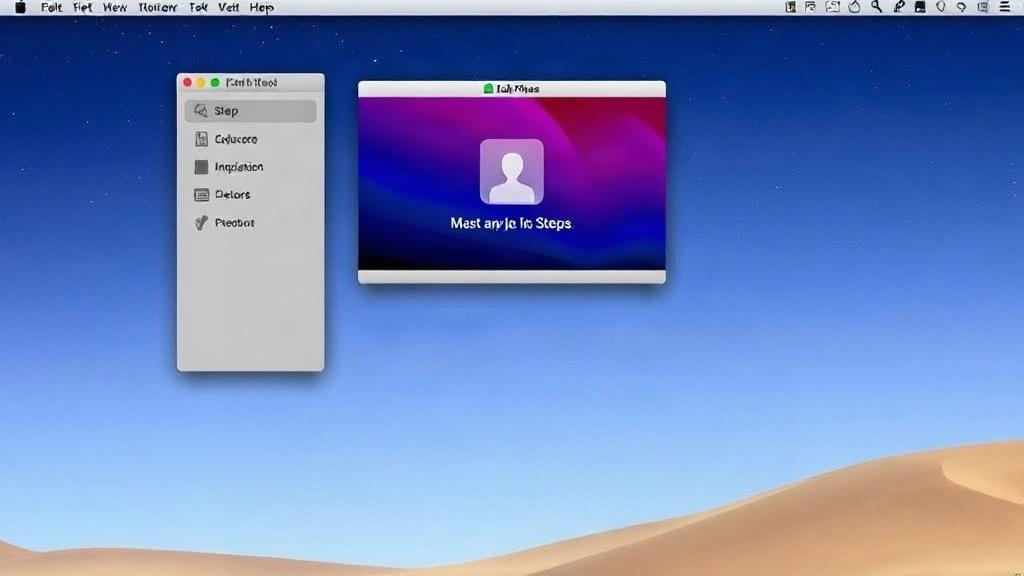Open the "Hep" menu in menu bar
Image resolution: width=1024 pixels, height=576 pixels.
(261, 8)
